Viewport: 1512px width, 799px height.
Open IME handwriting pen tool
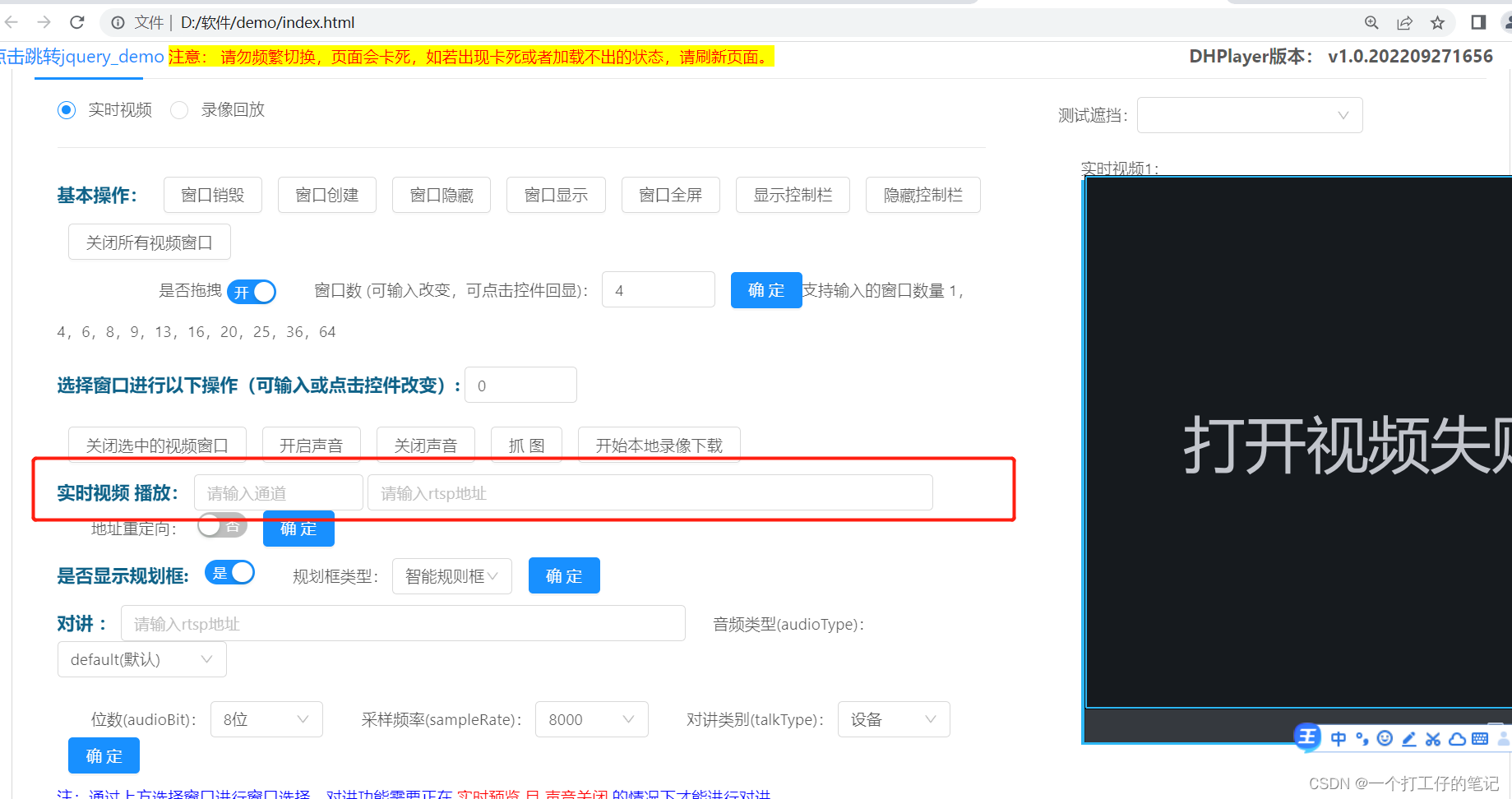pos(1409,738)
